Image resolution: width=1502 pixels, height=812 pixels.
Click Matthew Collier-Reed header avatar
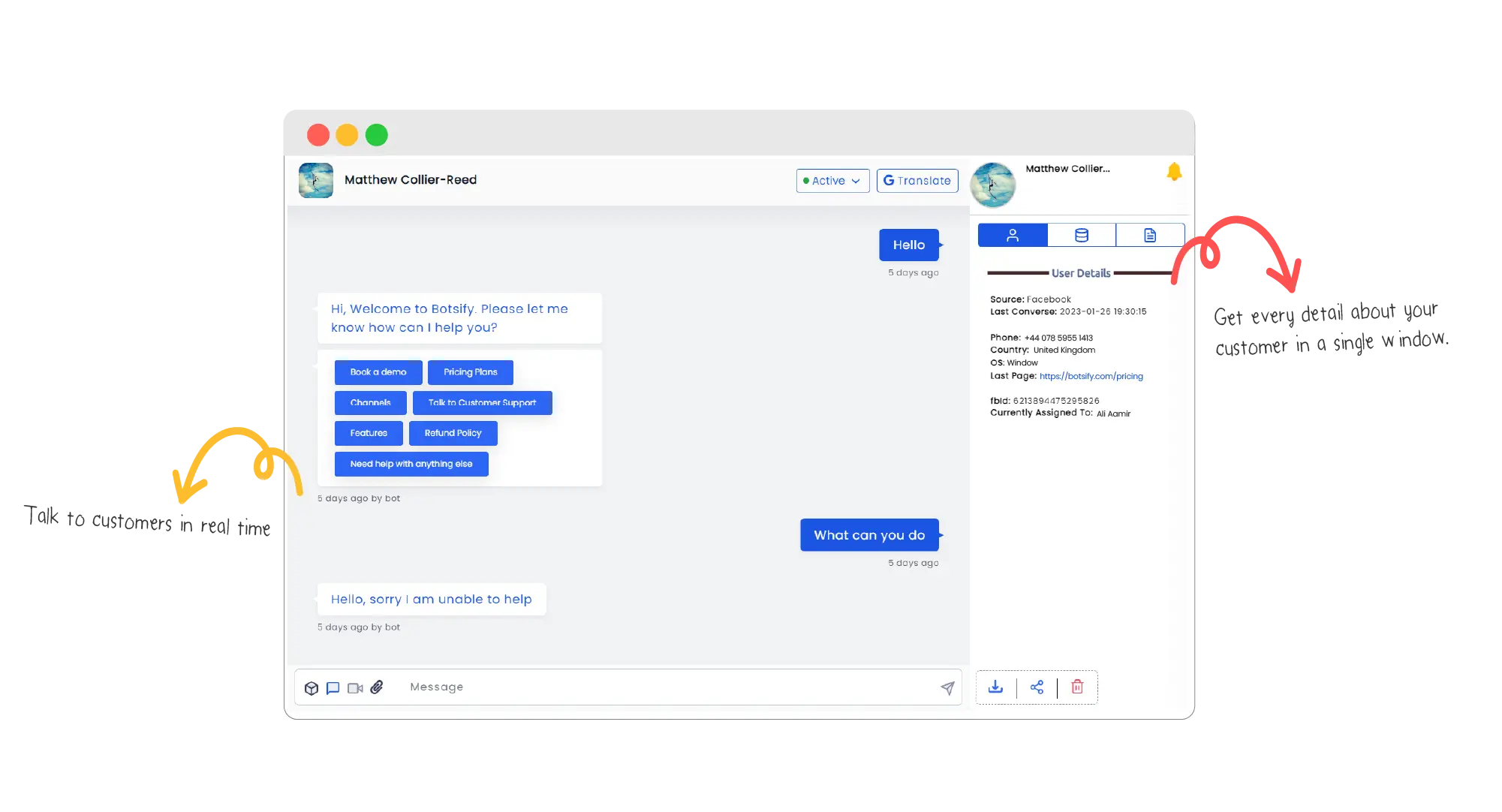[x=316, y=180]
